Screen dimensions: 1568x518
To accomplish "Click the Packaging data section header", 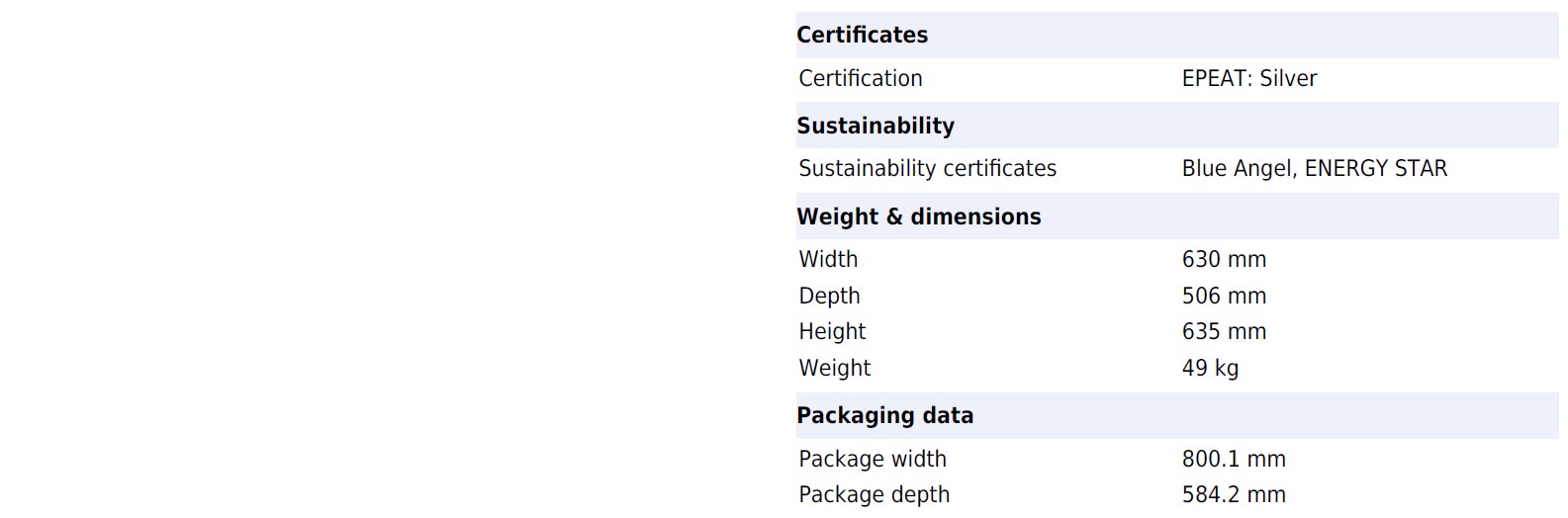I will point(884,416).
